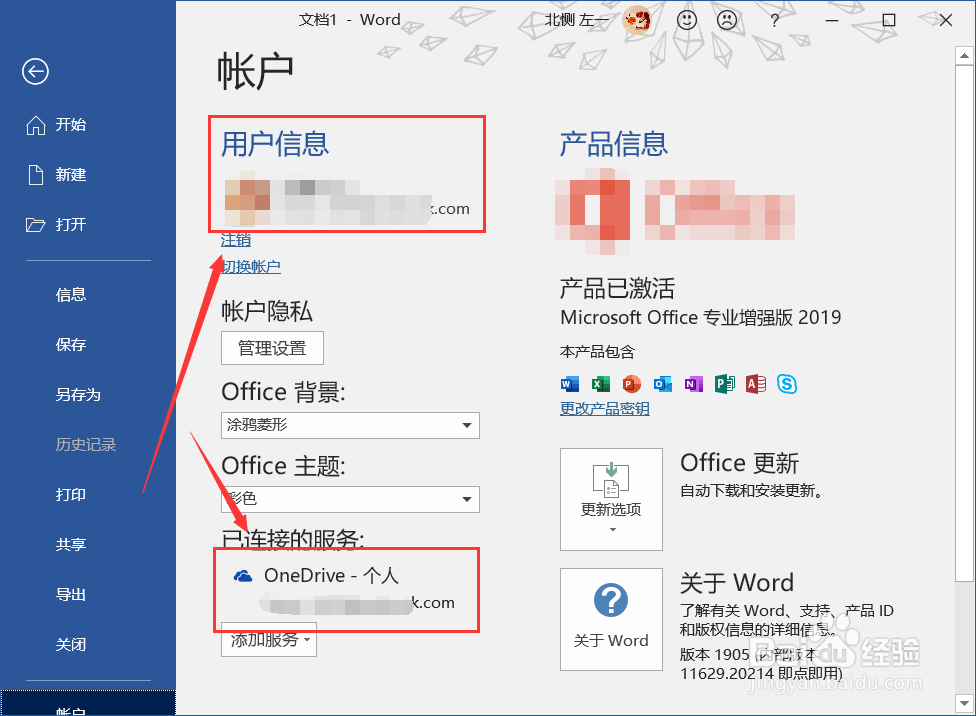
Task: Choose 另存为 in the sidebar
Action: pyautogui.click(x=78, y=395)
